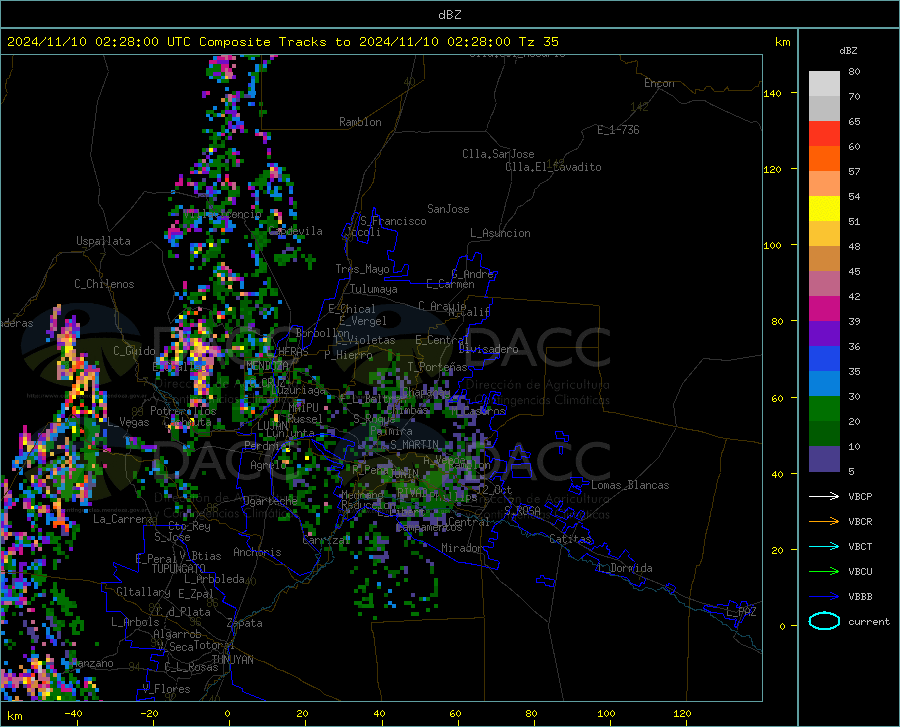This screenshot has width=900, height=727.
Task: Click the L_Arboleda map label
Action: [214, 579]
